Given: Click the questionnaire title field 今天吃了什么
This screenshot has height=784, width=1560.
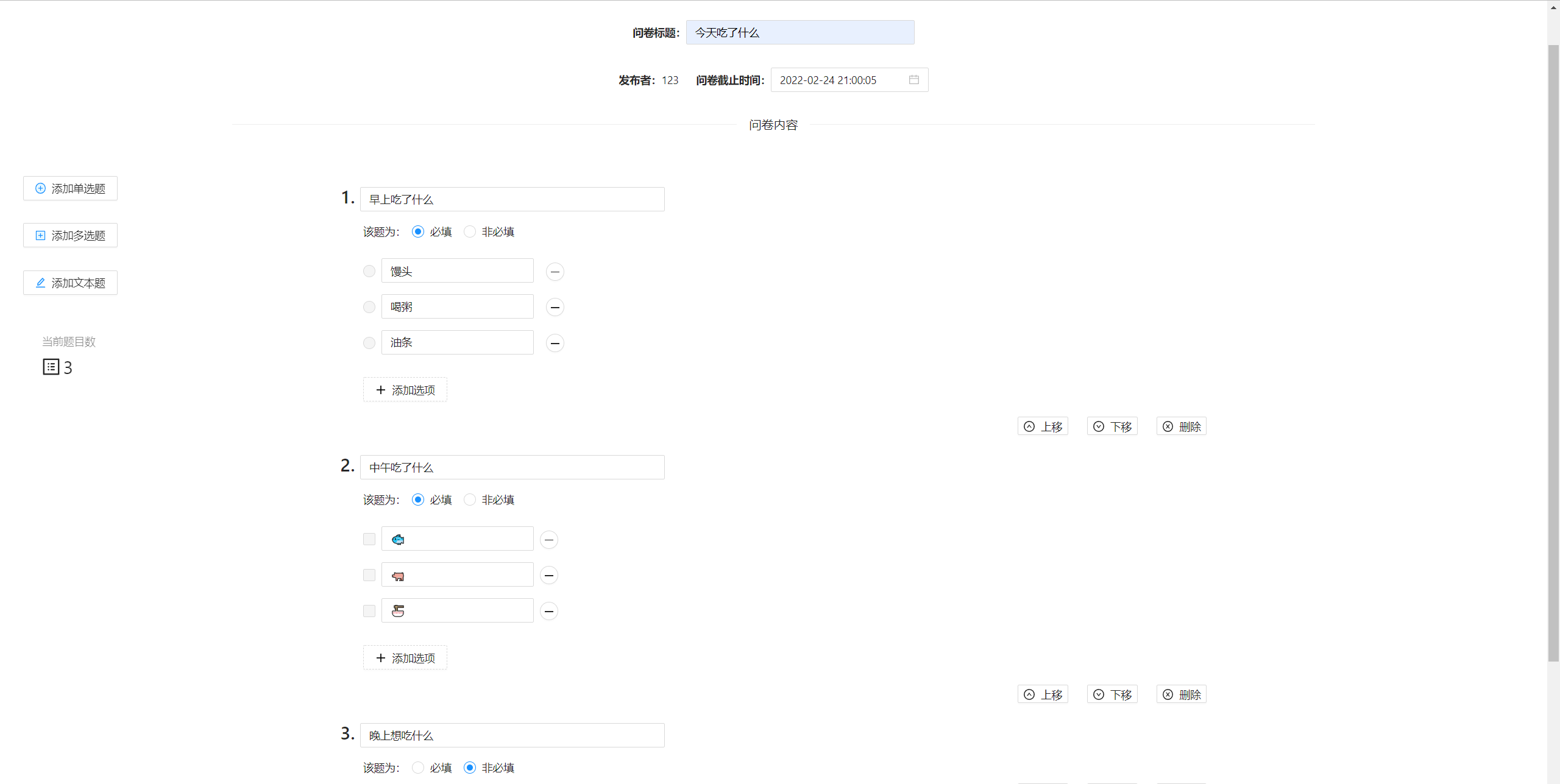Looking at the screenshot, I should point(799,32).
